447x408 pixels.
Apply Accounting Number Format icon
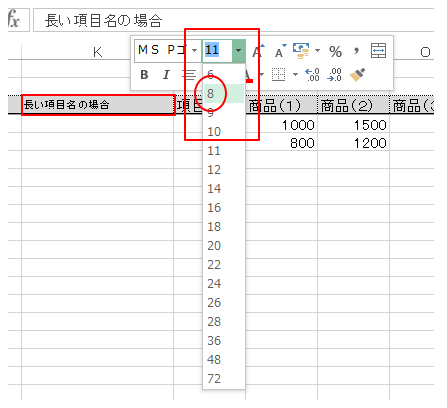click(301, 51)
